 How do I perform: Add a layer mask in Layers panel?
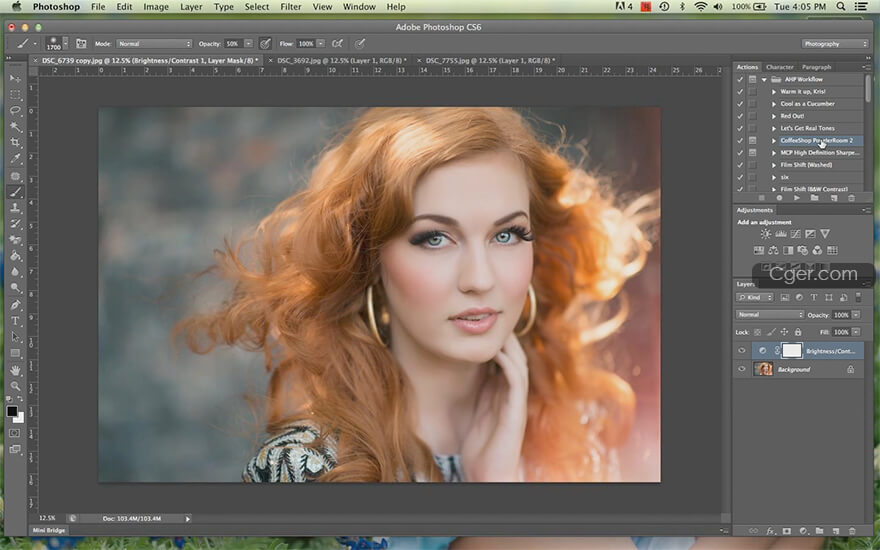(787, 530)
